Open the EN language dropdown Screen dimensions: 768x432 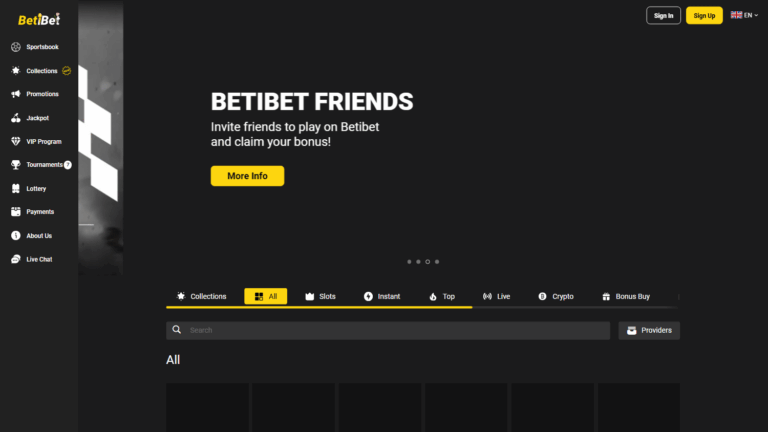click(744, 15)
